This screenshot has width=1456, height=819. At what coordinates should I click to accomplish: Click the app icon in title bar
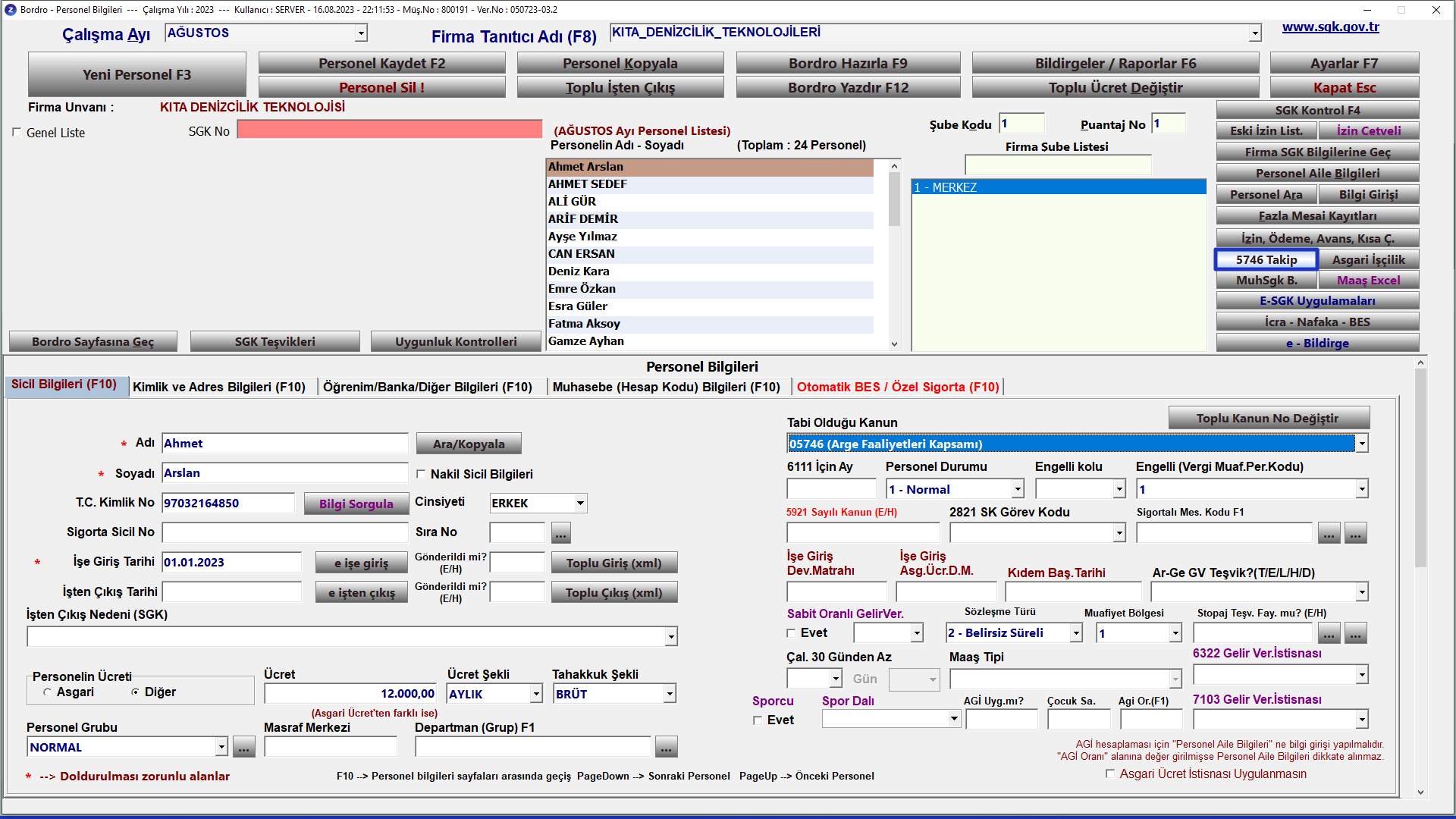[x=10, y=10]
